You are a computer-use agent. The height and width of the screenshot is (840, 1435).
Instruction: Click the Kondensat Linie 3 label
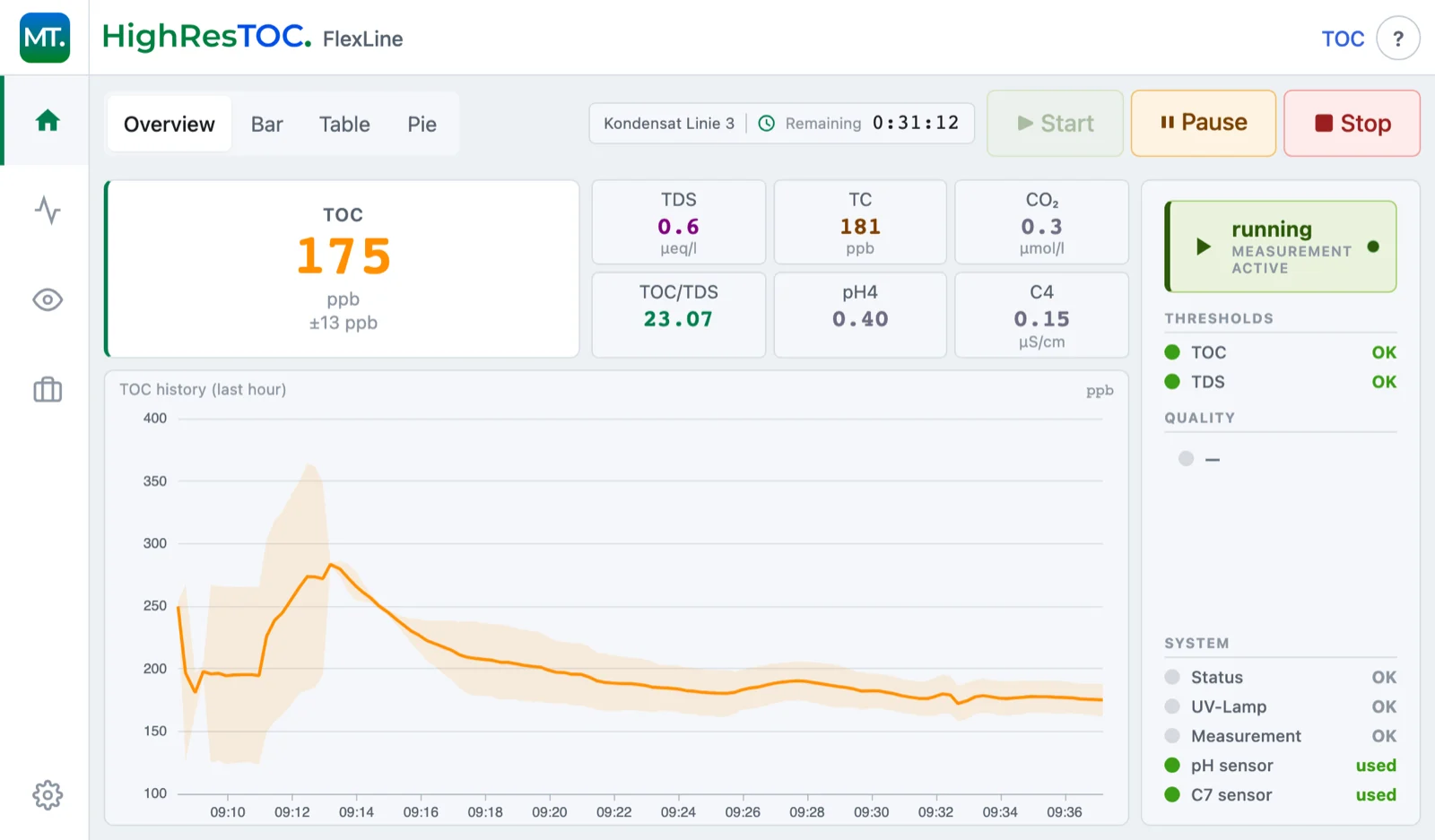click(x=669, y=124)
